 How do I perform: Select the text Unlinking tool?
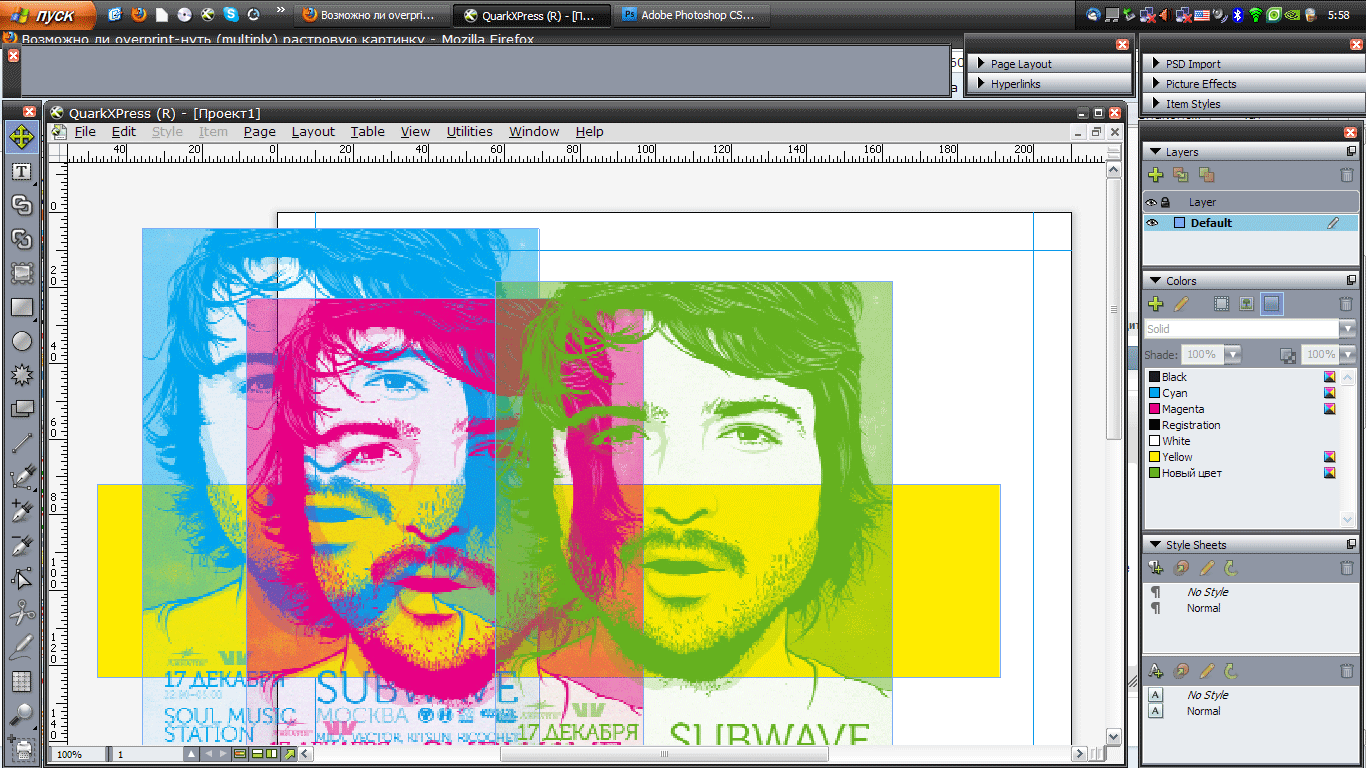pos(21,239)
